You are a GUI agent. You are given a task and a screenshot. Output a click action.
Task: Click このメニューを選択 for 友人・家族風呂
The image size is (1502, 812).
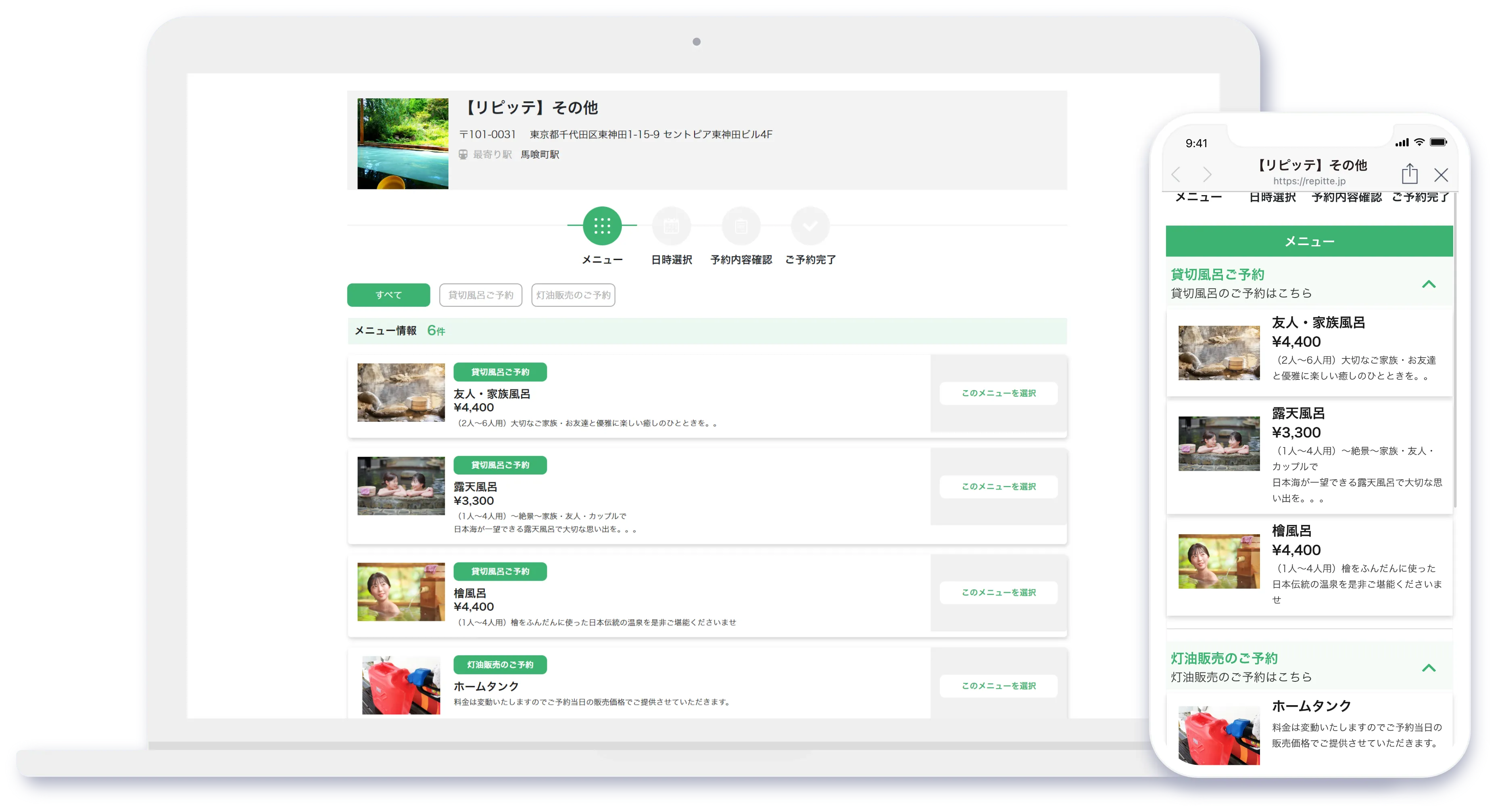(998, 394)
